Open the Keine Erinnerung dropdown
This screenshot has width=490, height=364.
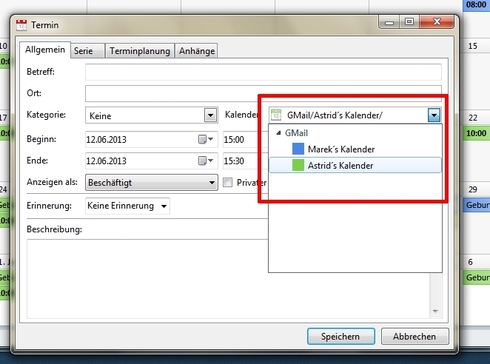tap(127, 206)
